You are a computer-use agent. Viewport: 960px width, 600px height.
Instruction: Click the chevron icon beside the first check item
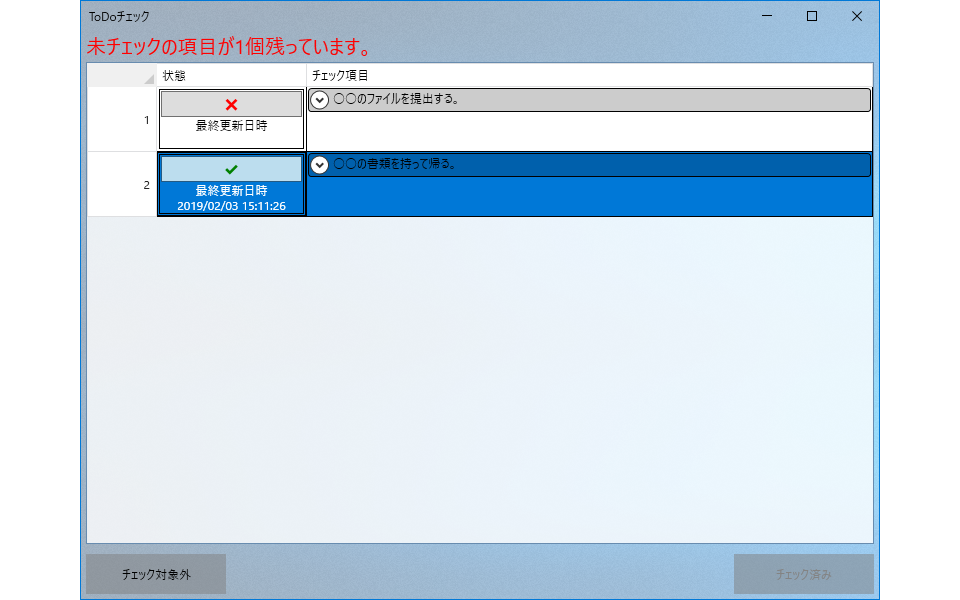319,99
